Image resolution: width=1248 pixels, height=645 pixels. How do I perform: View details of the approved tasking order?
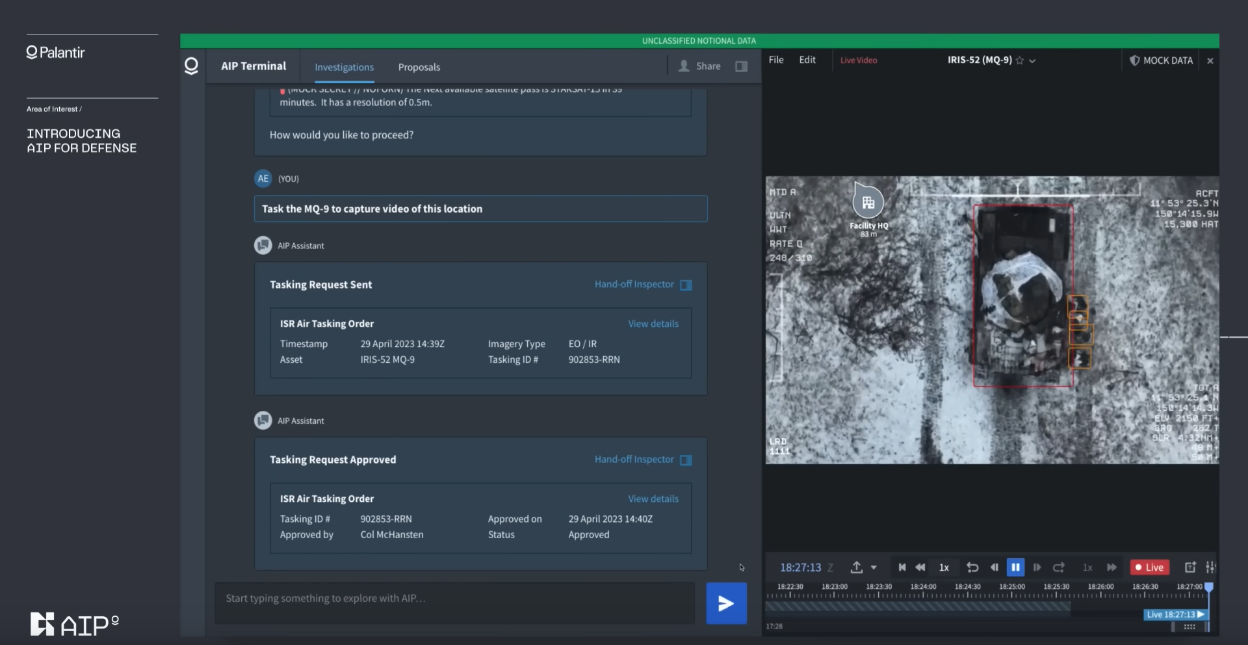(x=653, y=499)
